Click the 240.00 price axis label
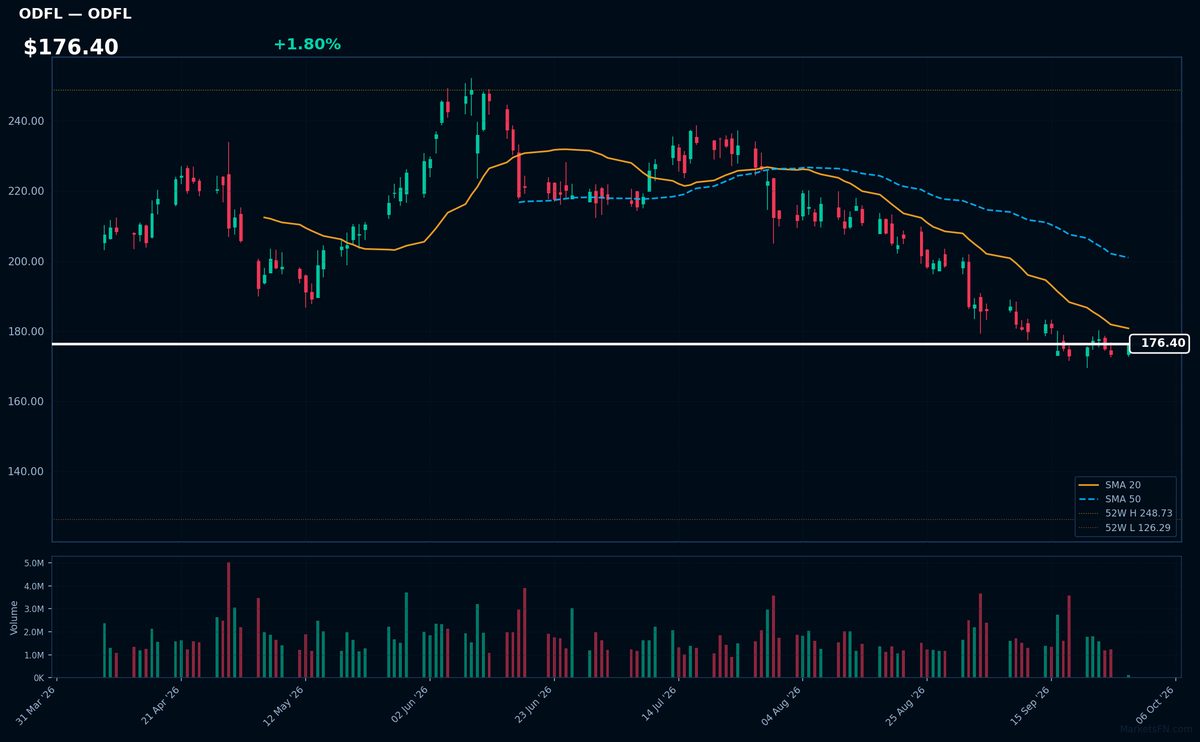1200x742 pixels. [x=26, y=121]
